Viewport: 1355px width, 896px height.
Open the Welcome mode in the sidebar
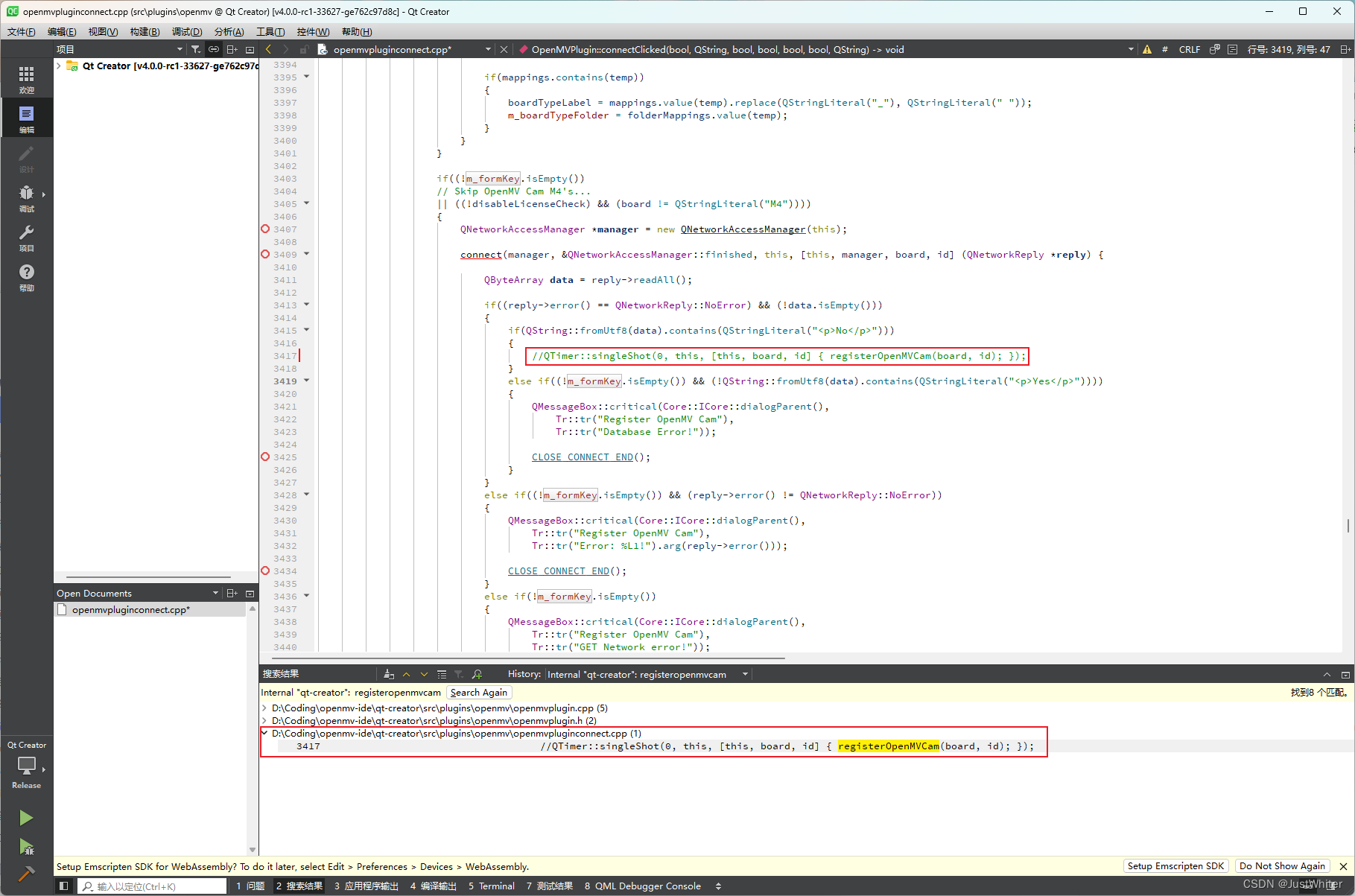pos(27,77)
